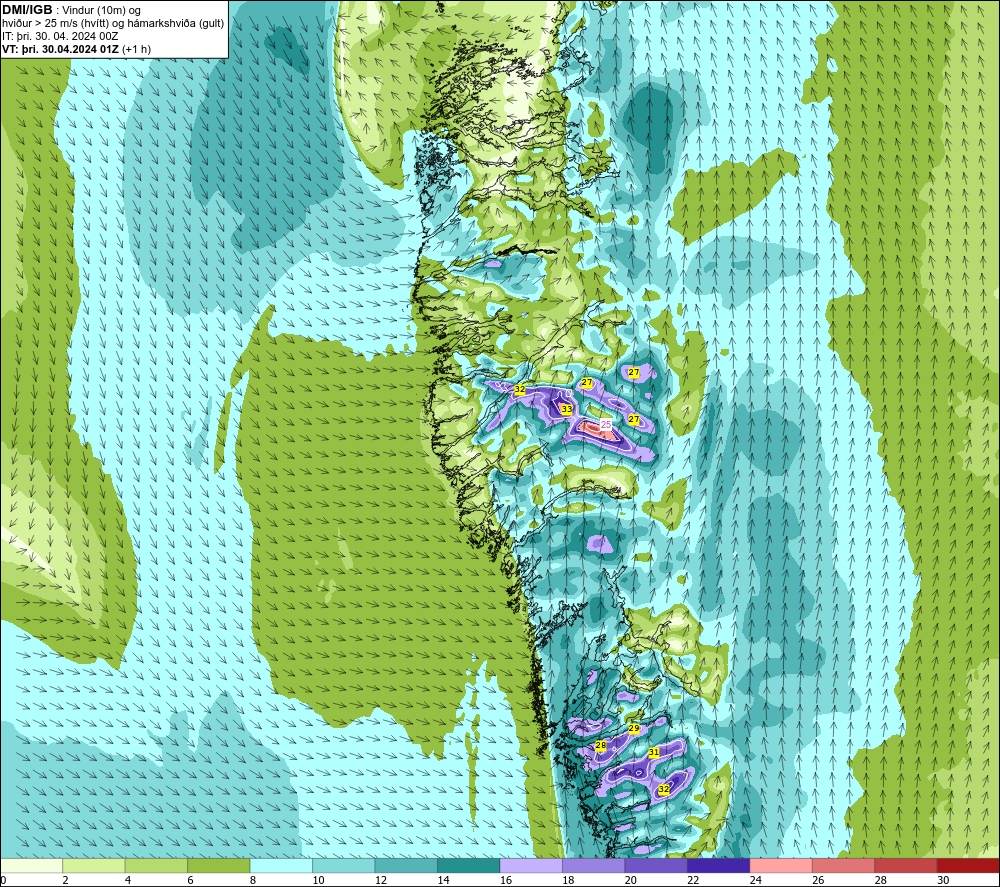
Task: Click the yellow gust label 28
Action: click(x=600, y=745)
